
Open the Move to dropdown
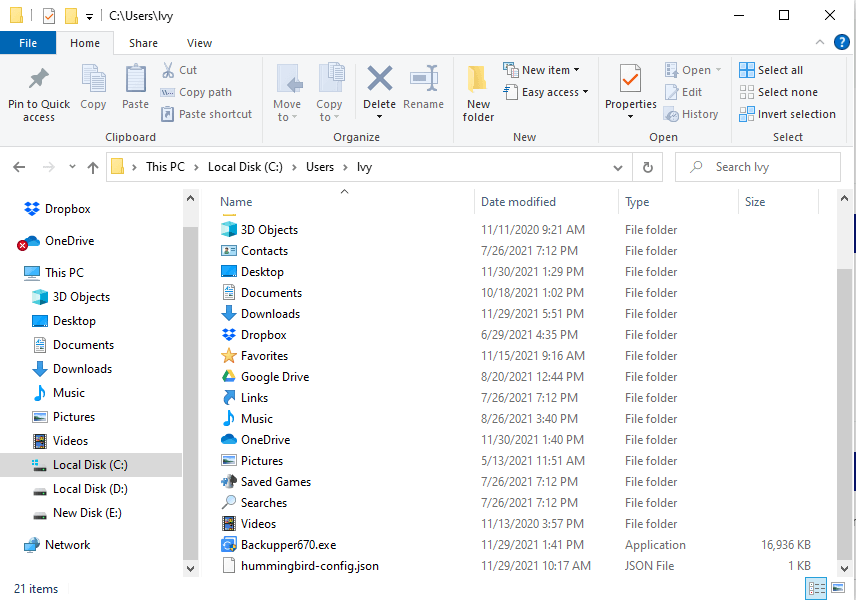[287, 93]
